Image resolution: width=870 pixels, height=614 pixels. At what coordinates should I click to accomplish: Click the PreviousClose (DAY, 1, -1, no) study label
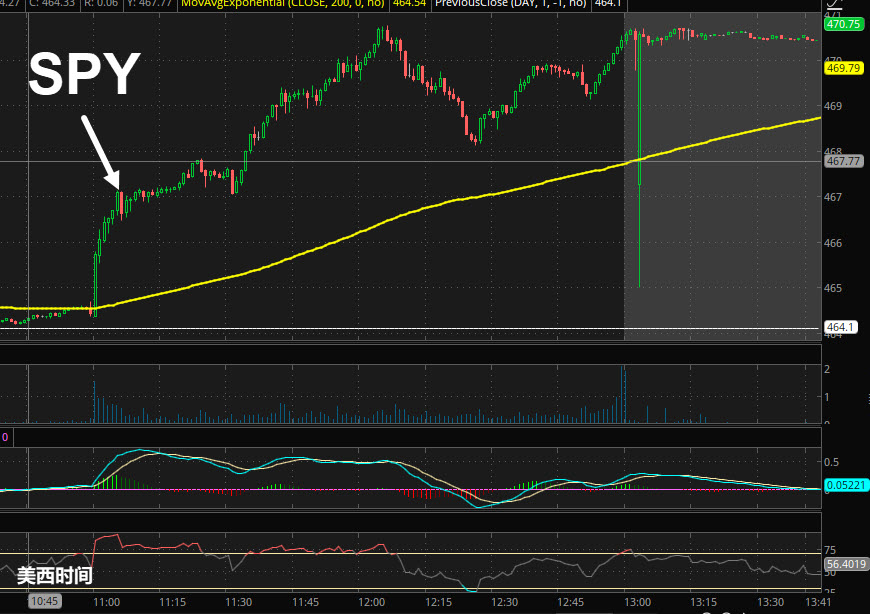tap(510, 4)
